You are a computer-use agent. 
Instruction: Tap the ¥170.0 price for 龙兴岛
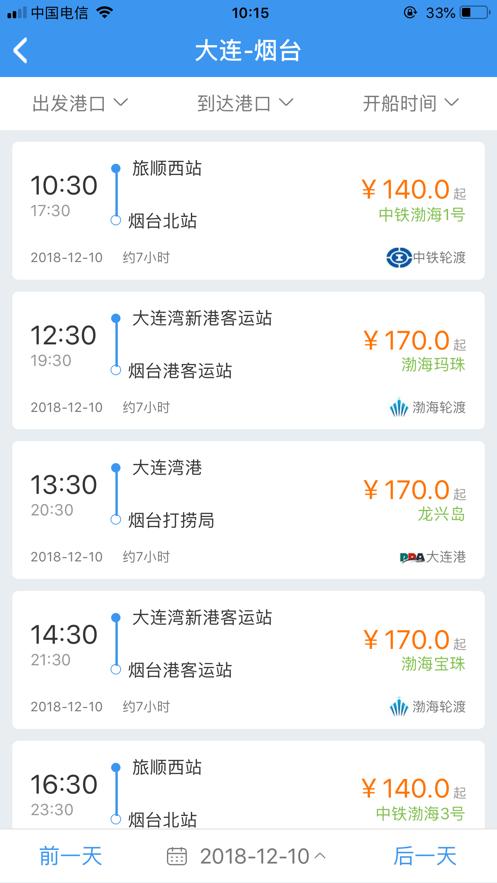tap(414, 490)
